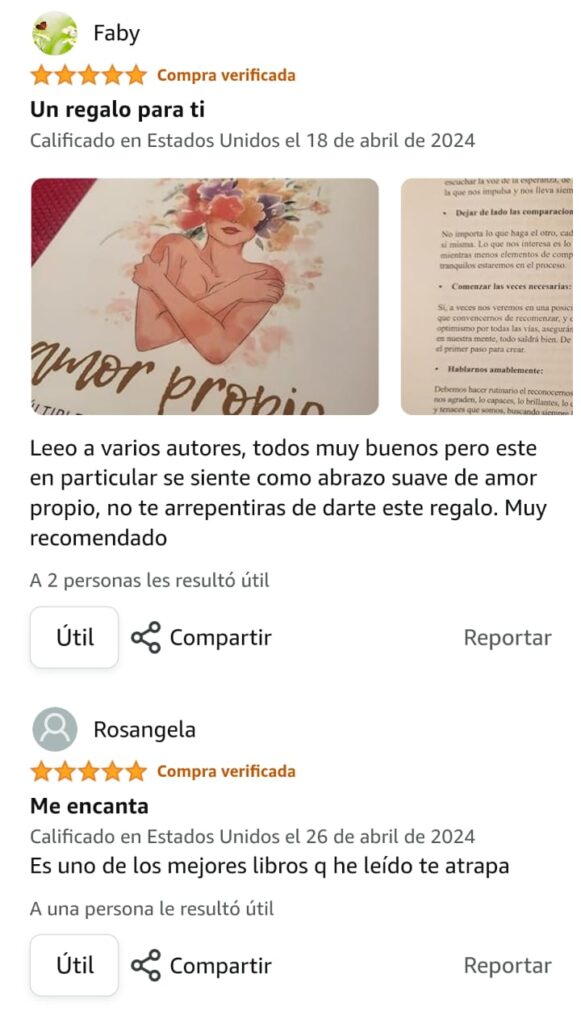Open the amor propio book cover photo
This screenshot has width=581, height=1024.
pos(205,296)
